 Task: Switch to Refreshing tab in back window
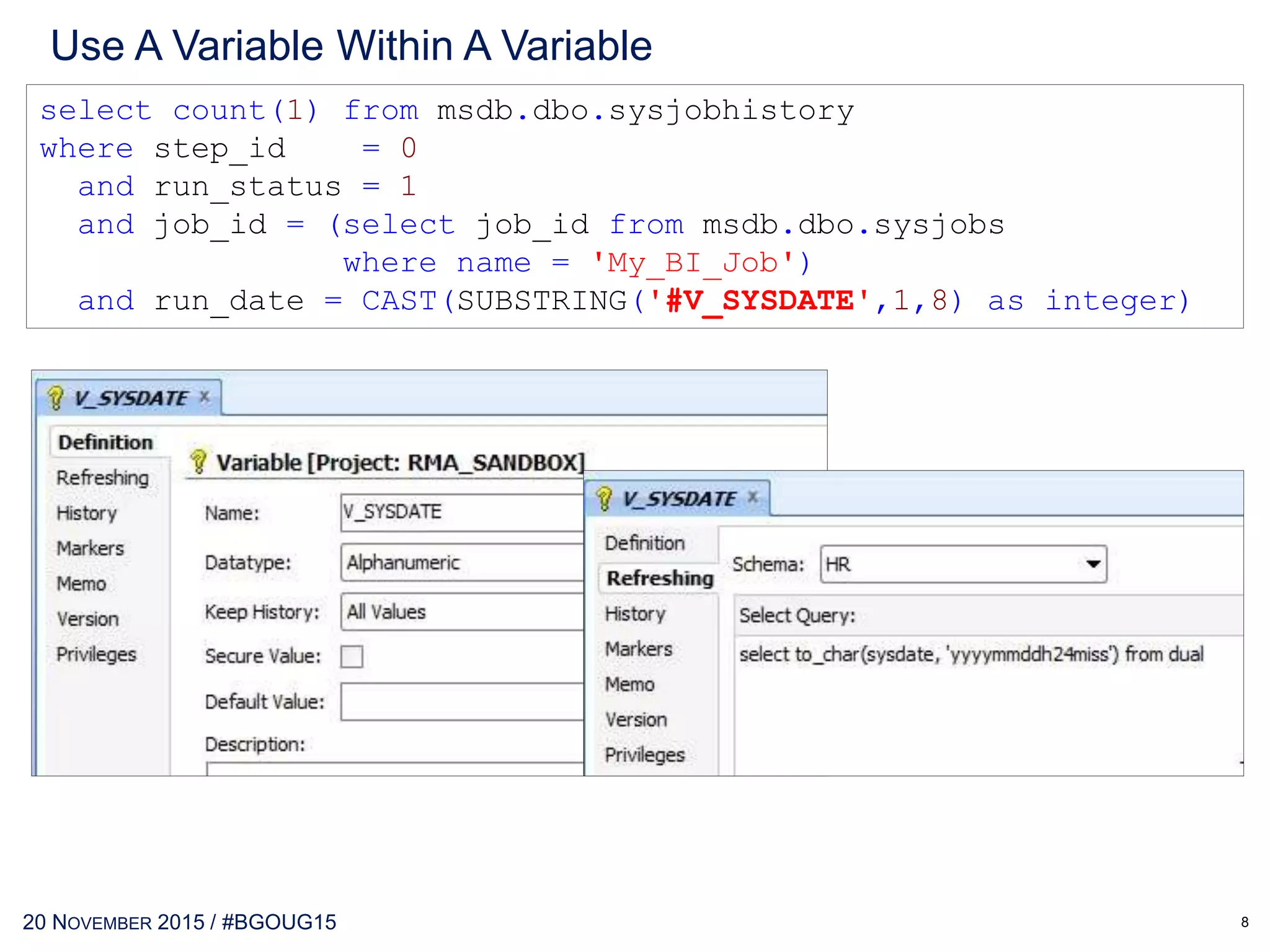102,478
